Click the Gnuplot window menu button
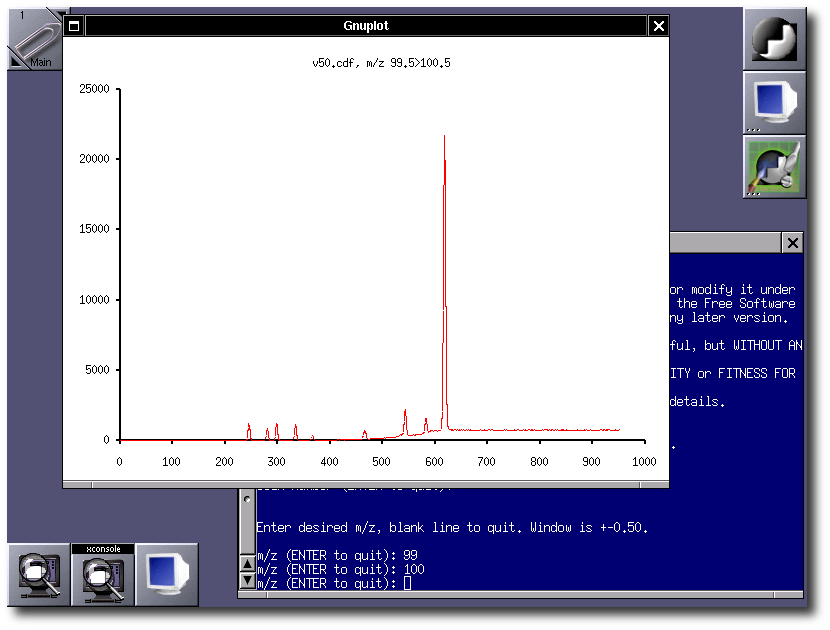830x630 pixels. (x=74, y=26)
